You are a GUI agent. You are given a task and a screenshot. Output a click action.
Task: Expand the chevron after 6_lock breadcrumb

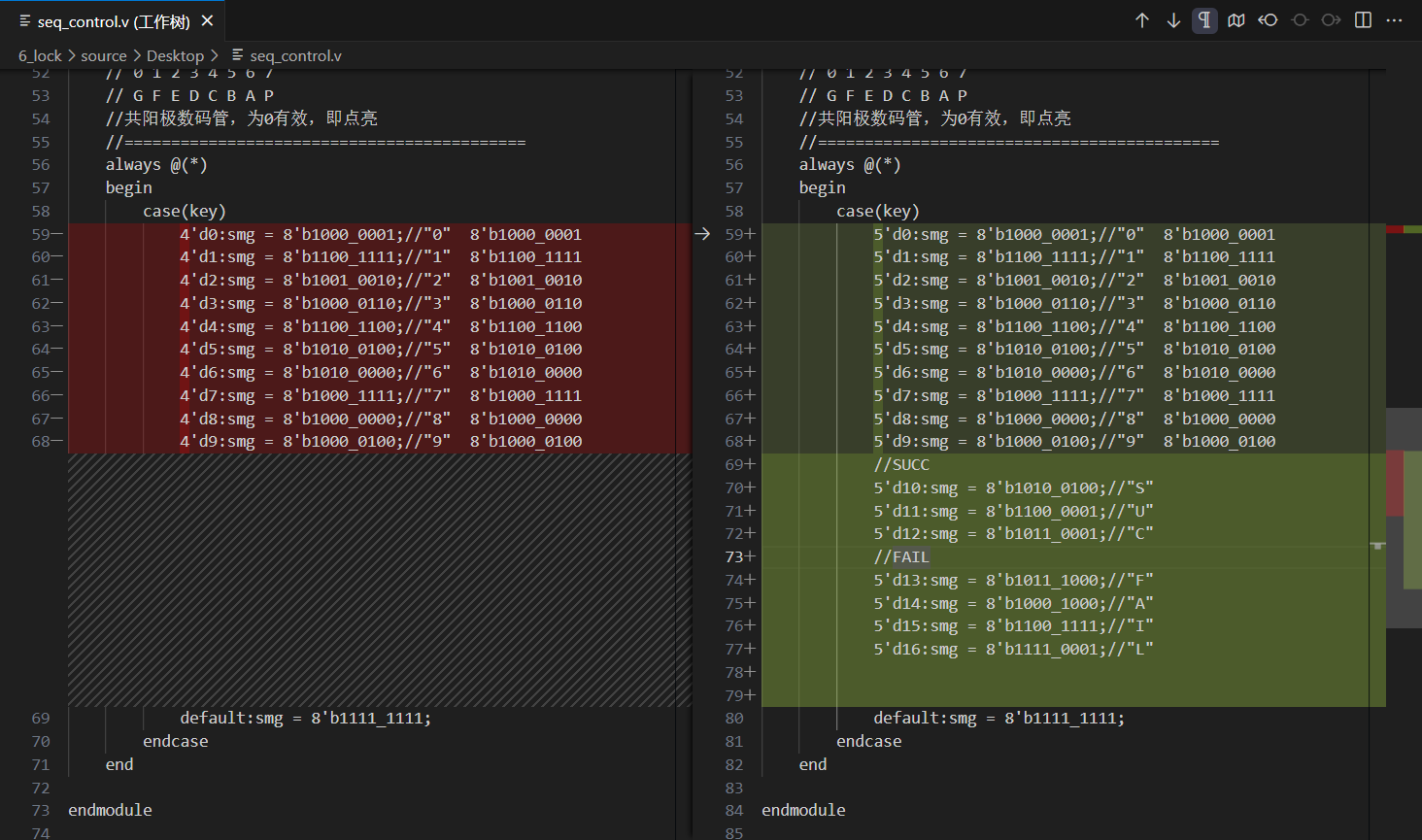pos(72,56)
